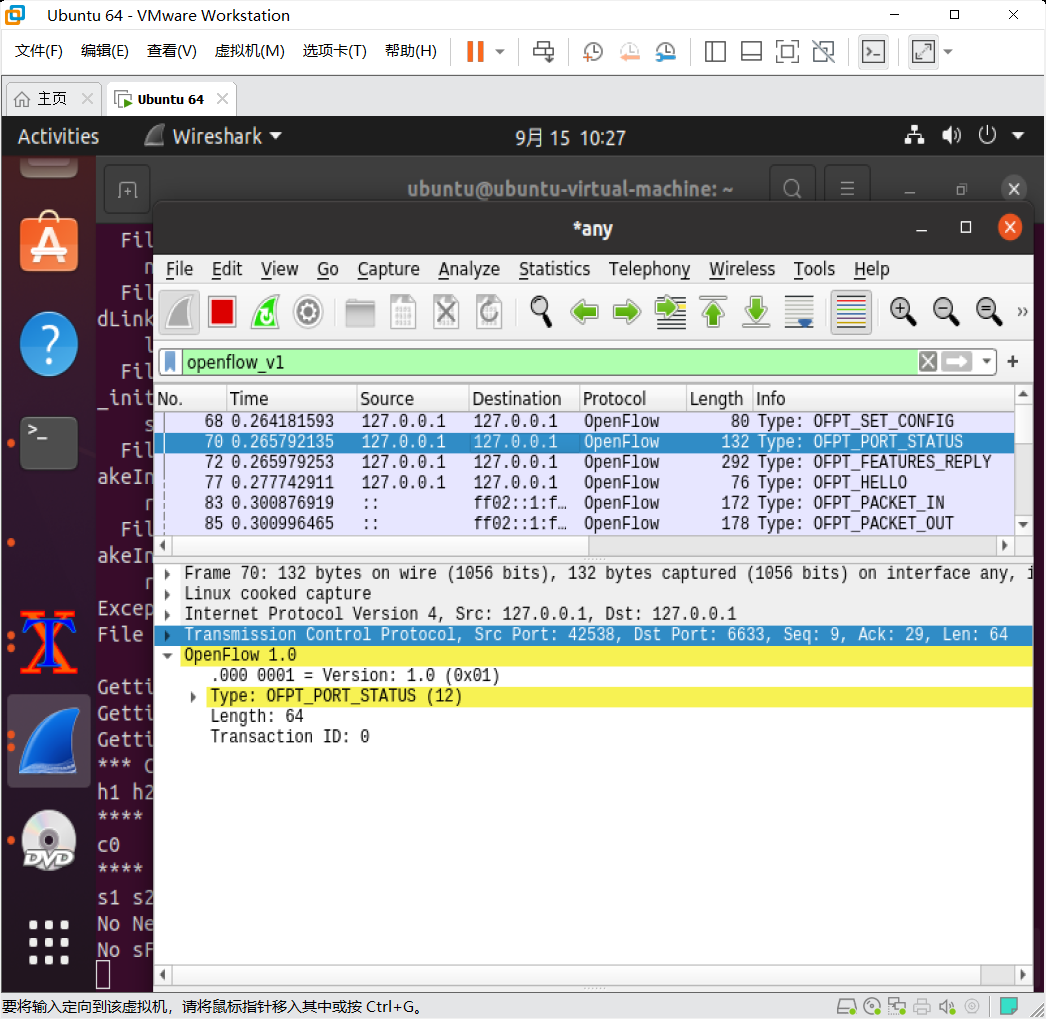Reload this capture file icon
The width and height of the screenshot is (1046, 1019).
pos(488,312)
